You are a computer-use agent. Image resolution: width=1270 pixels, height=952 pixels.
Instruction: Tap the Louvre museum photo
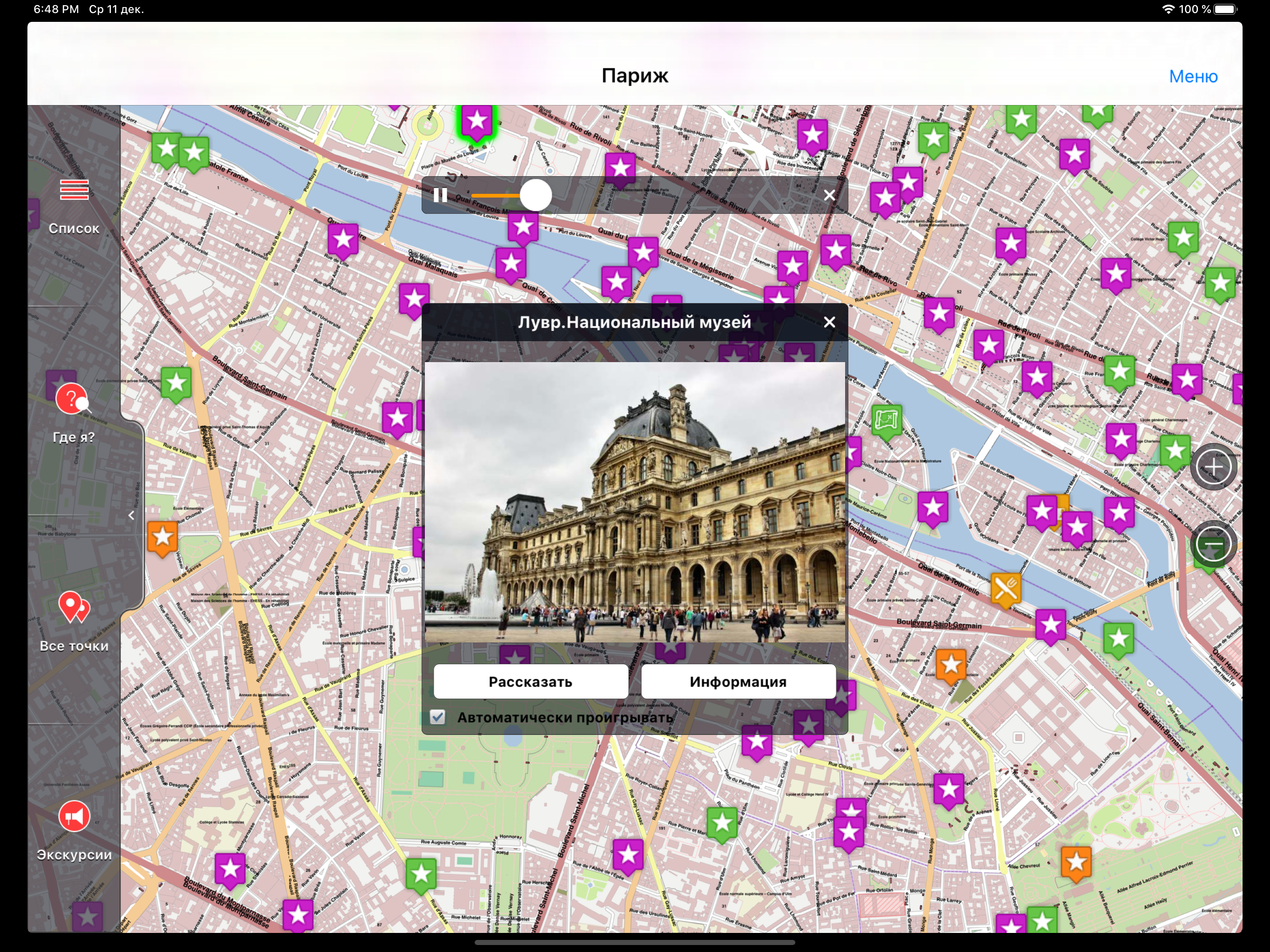click(635, 502)
